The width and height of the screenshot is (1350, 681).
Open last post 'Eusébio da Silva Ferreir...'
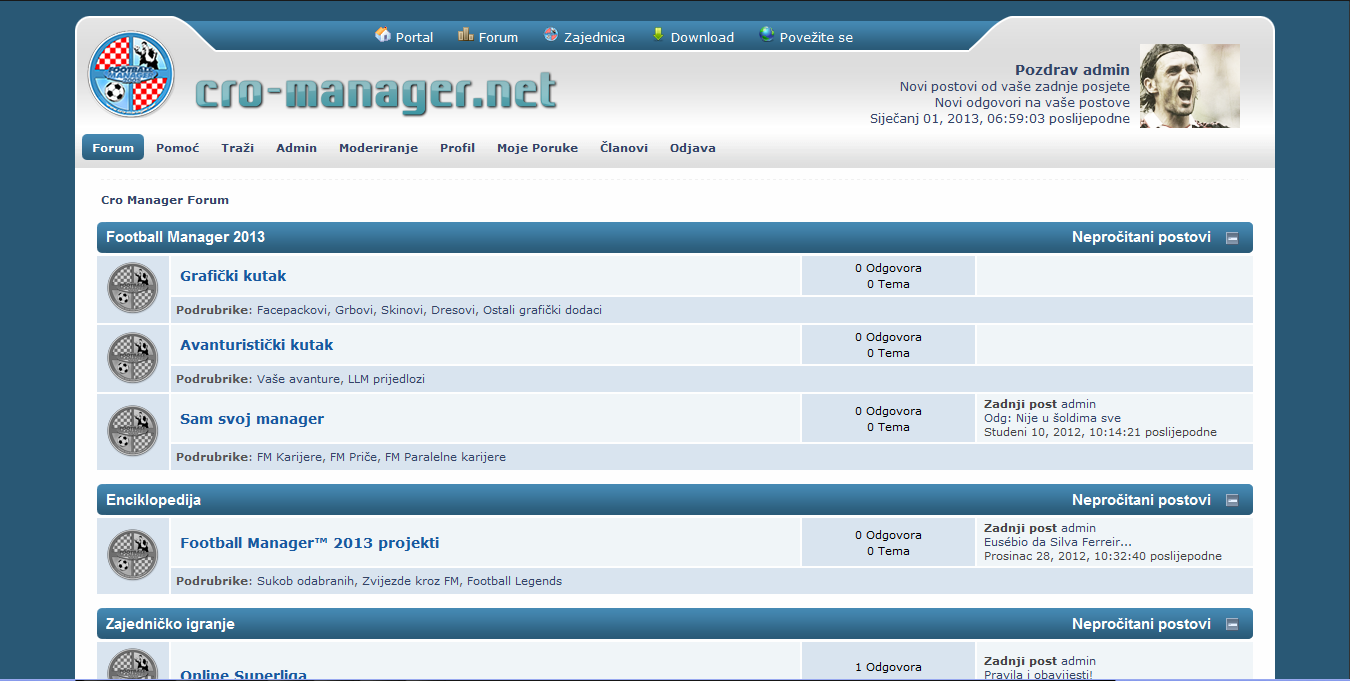1058,542
